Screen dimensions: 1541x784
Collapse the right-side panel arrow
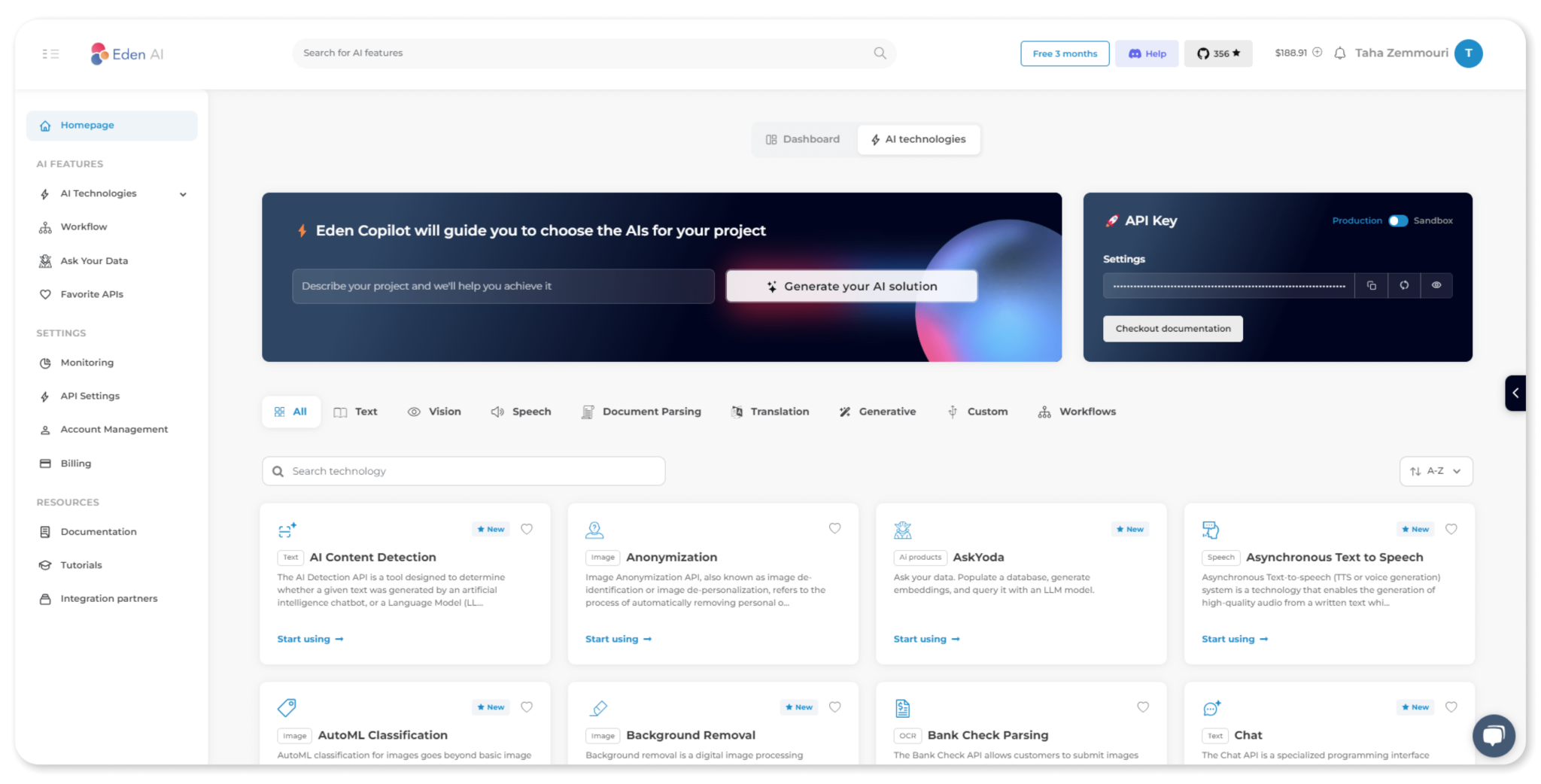coord(1515,393)
